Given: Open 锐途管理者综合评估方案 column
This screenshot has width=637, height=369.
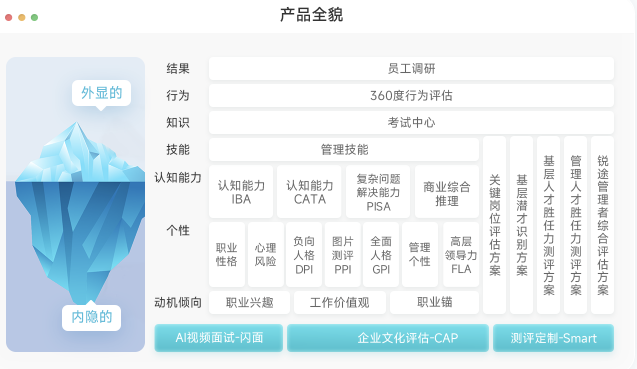Looking at the screenshot, I should (x=602, y=225).
